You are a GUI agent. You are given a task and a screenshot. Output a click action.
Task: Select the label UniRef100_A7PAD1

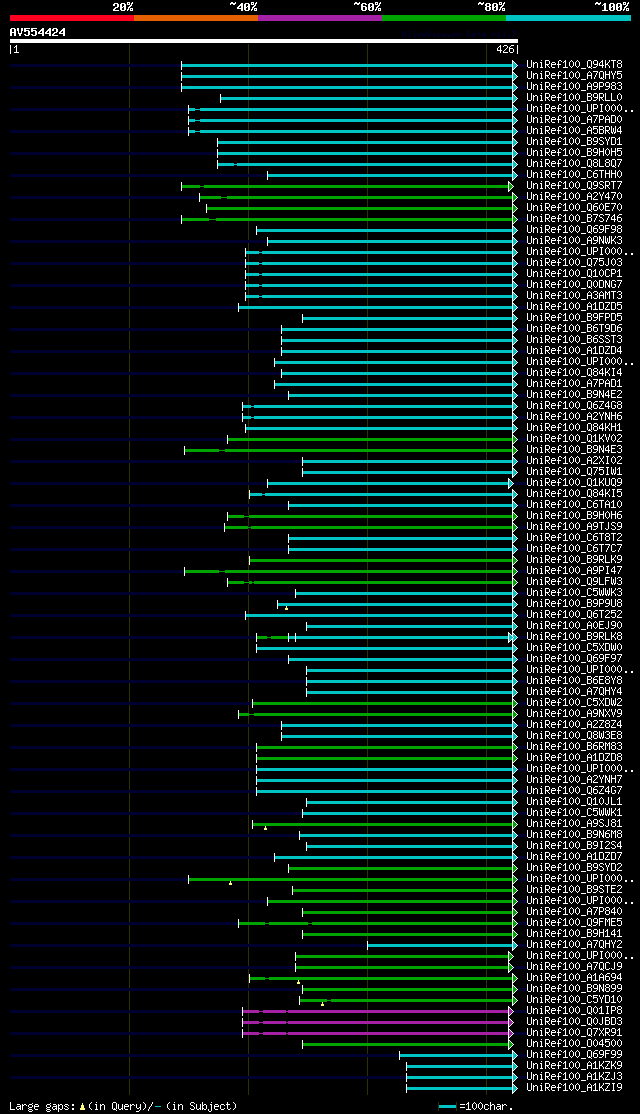(x=574, y=384)
